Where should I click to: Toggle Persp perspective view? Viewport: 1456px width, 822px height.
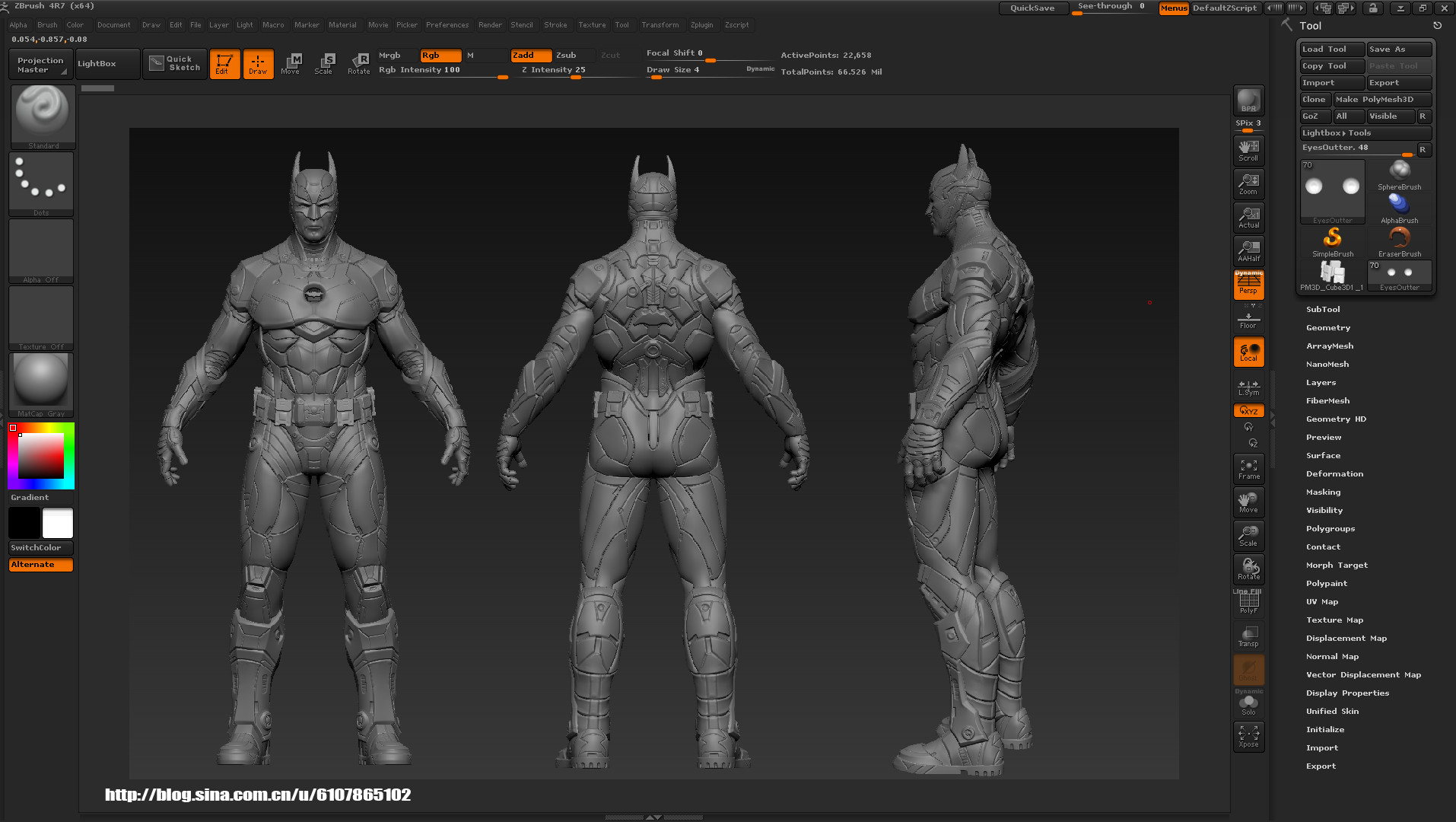coord(1248,285)
